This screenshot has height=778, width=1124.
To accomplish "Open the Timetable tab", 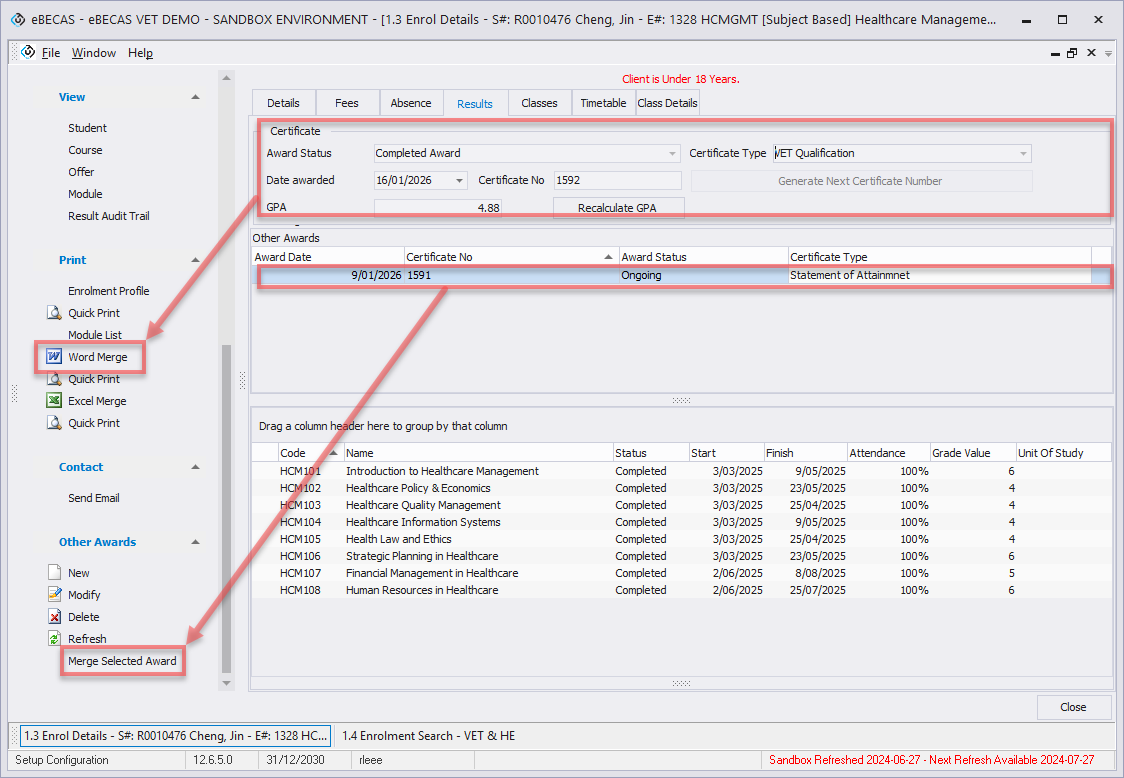I will [603, 103].
